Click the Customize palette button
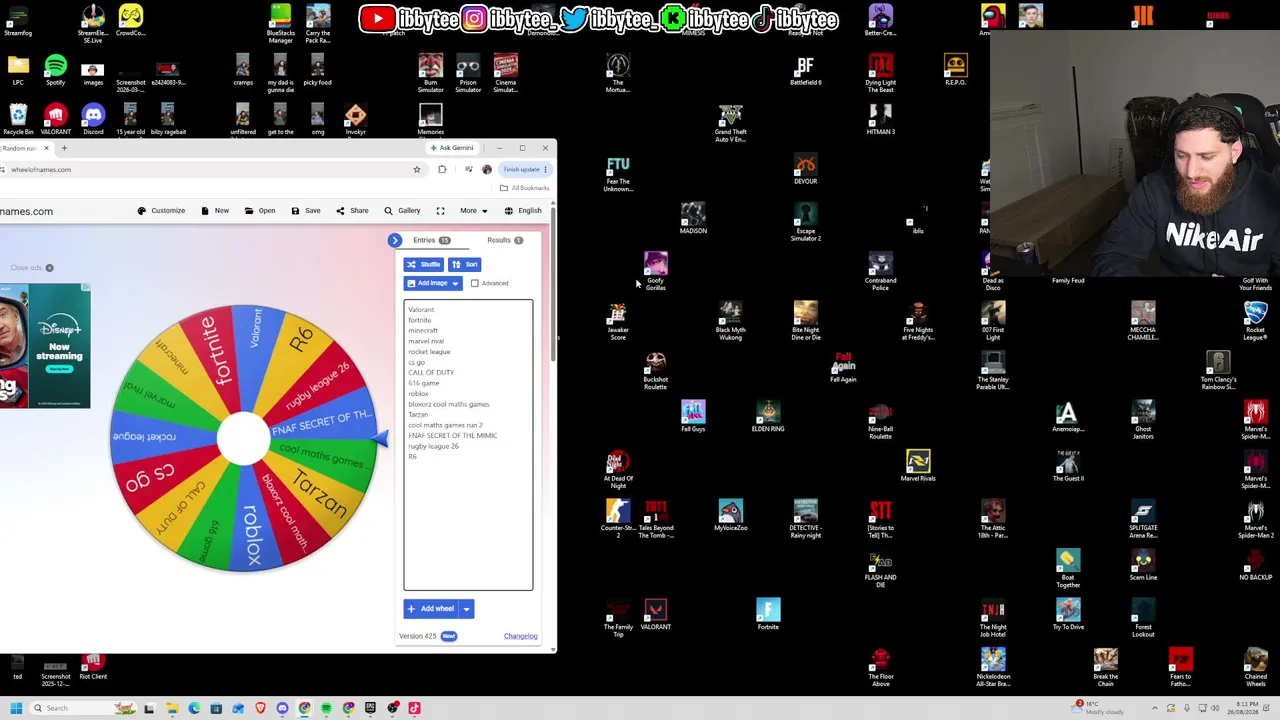Viewport: 1280px width, 720px height. pos(161,211)
